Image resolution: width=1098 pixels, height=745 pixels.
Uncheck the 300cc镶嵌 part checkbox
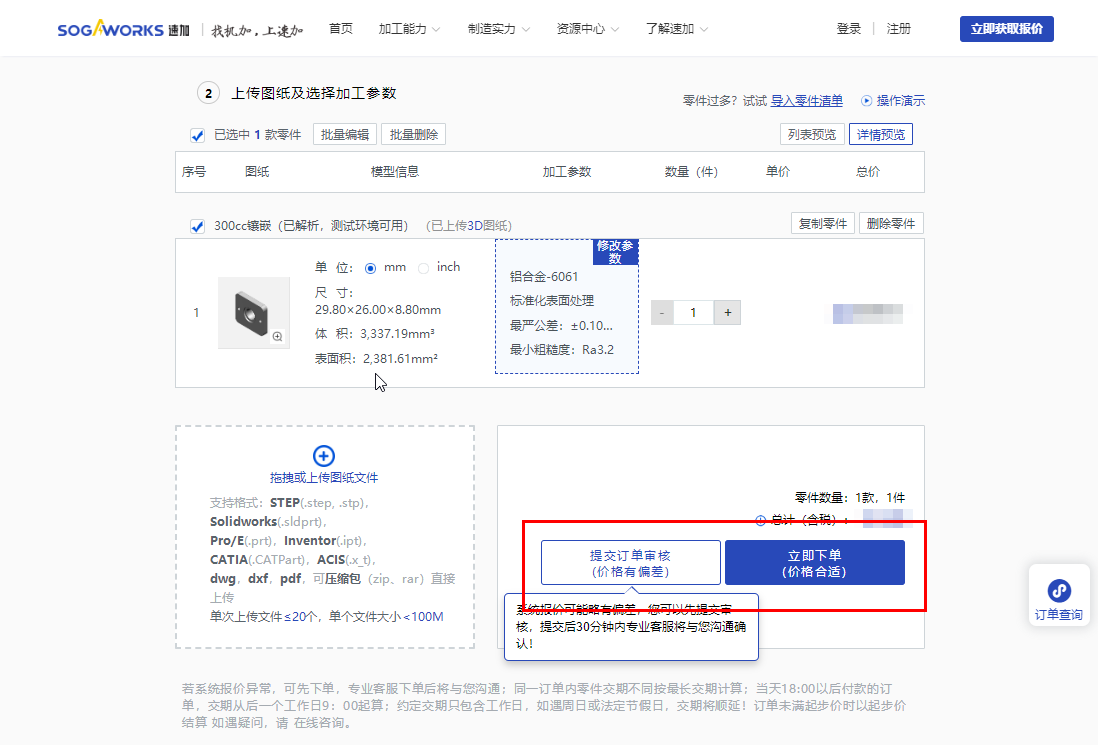198,226
